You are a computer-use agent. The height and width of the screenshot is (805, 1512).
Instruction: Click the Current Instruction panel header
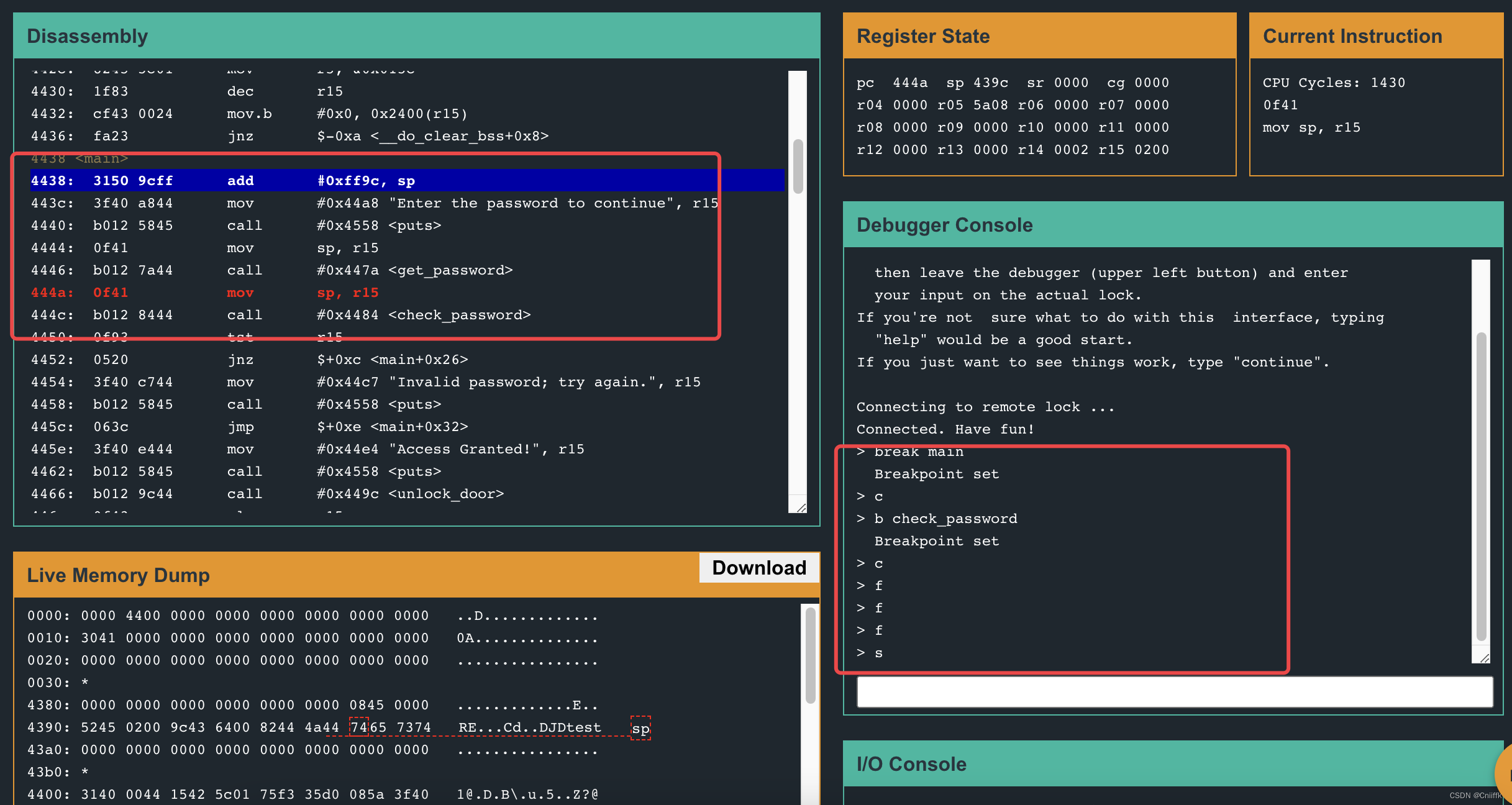[x=1376, y=36]
